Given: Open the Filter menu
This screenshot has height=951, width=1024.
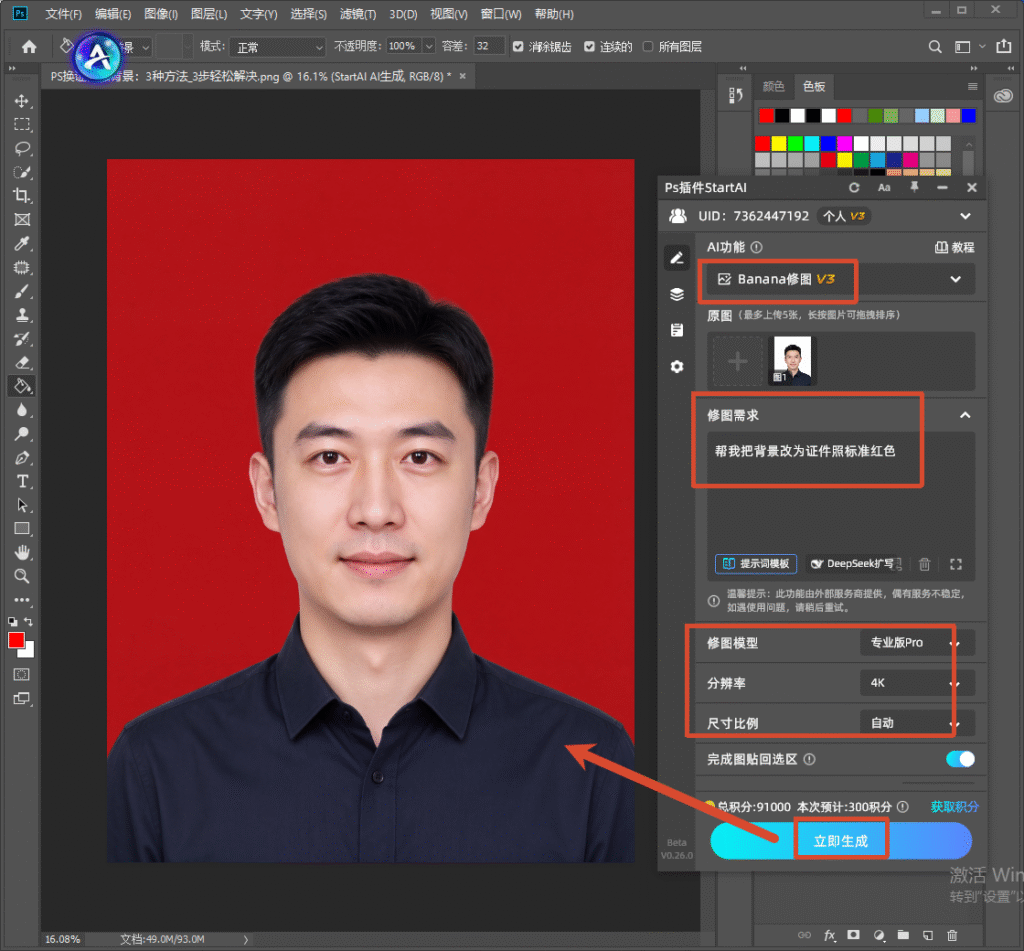Looking at the screenshot, I should click(x=358, y=14).
